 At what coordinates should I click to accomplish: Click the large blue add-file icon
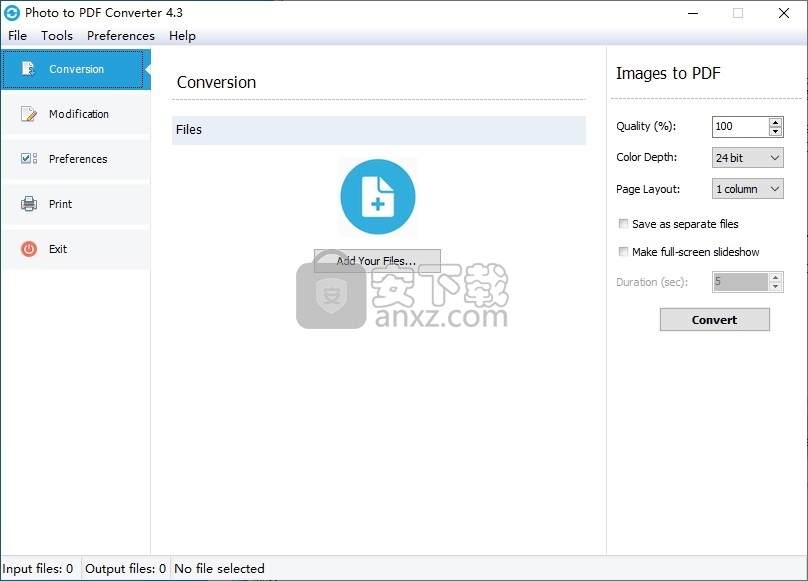(377, 197)
